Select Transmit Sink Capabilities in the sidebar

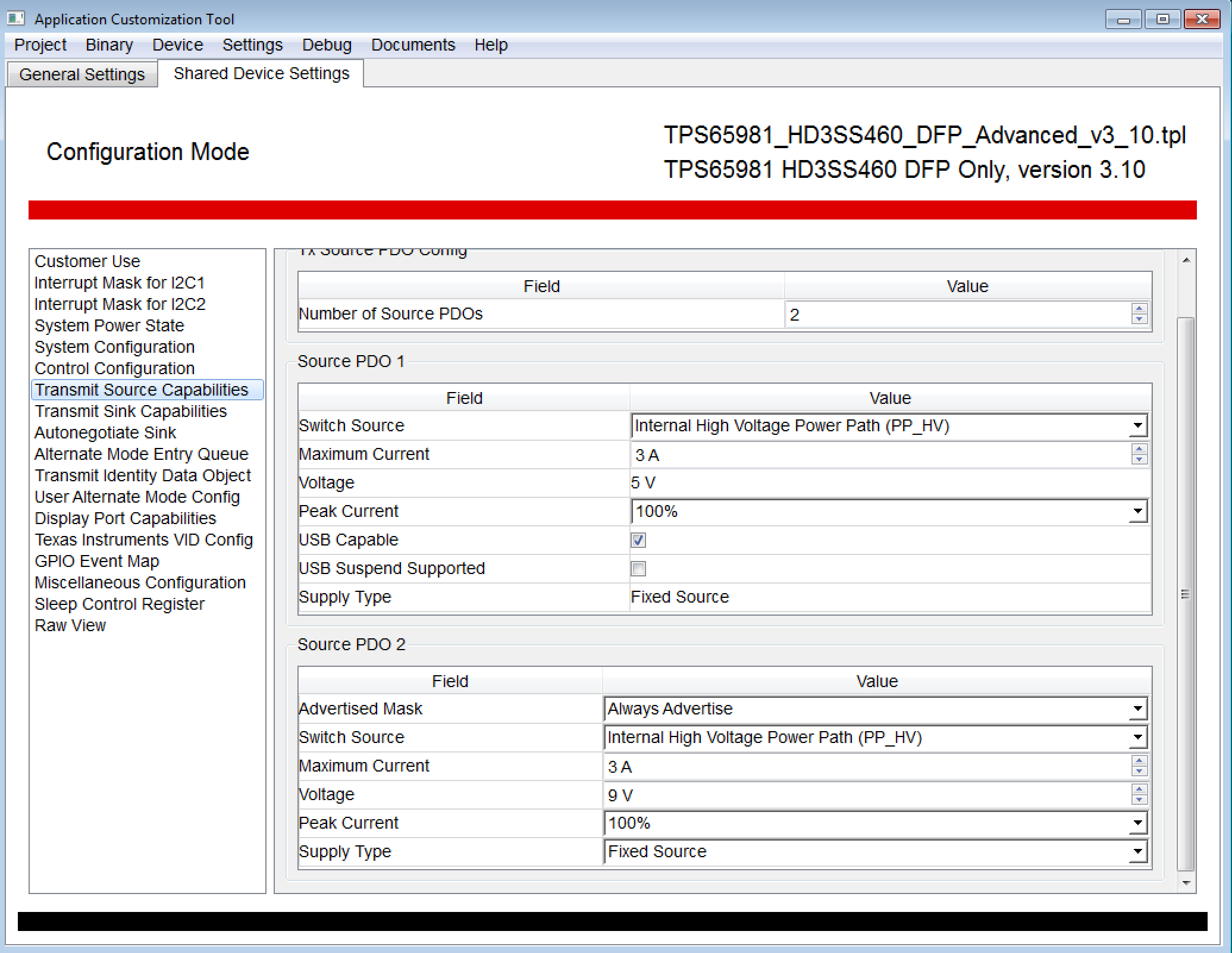pyautogui.click(x=131, y=411)
